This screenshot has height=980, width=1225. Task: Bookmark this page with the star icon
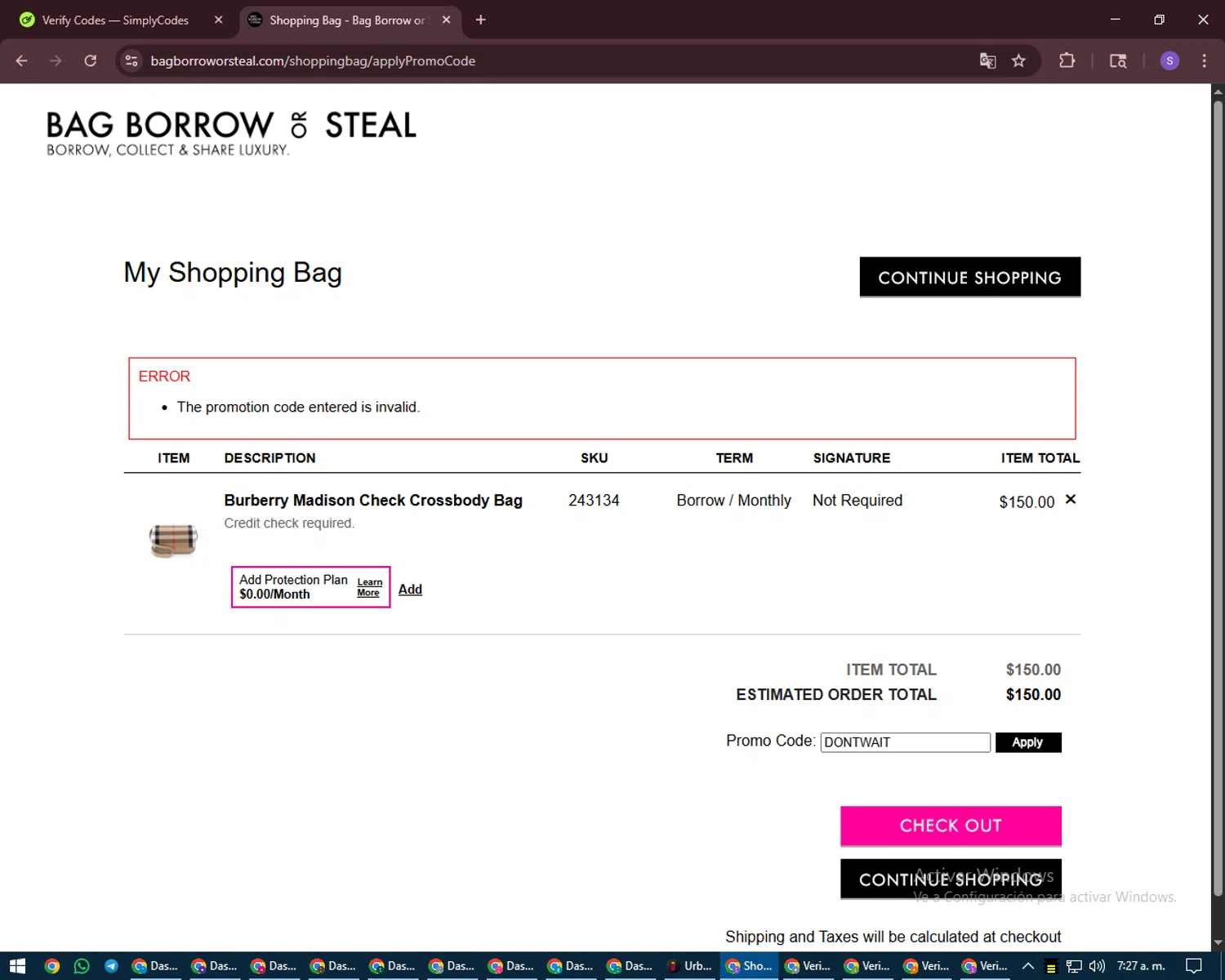point(1018,60)
